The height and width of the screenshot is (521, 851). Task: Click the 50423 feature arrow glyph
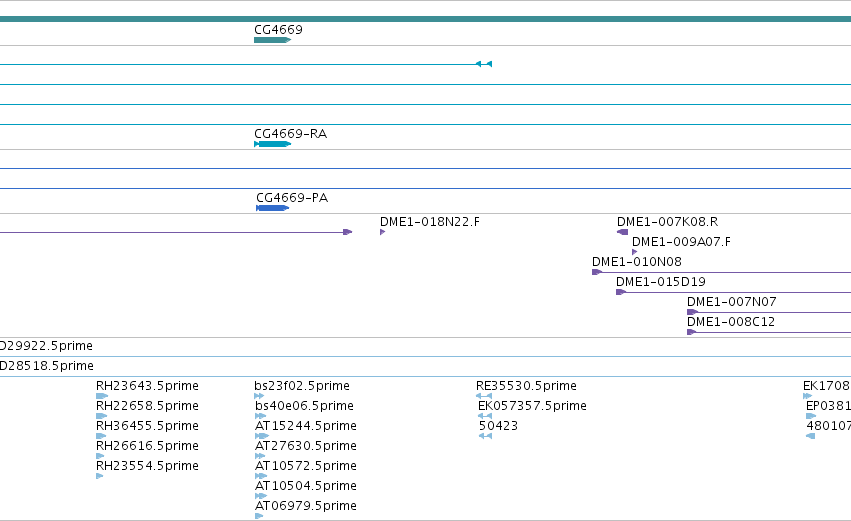click(486, 436)
